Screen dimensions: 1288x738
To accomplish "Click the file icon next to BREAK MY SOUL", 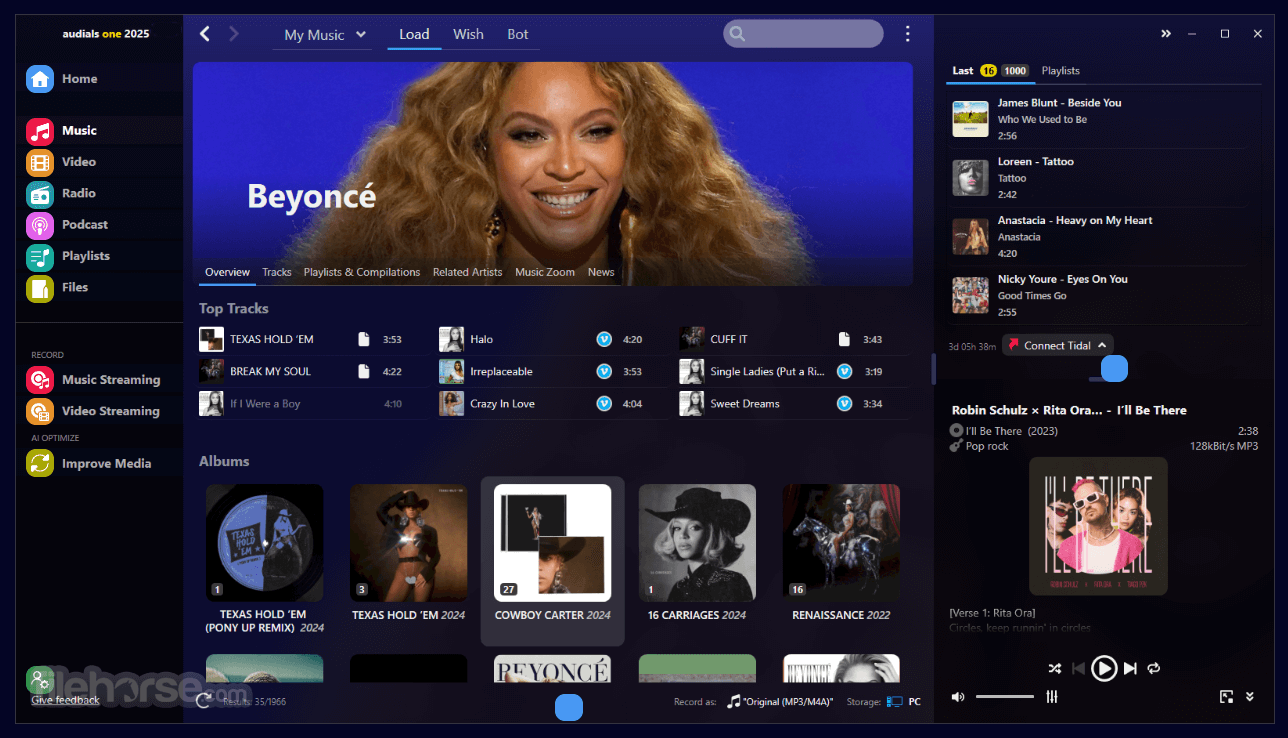I will coord(364,371).
